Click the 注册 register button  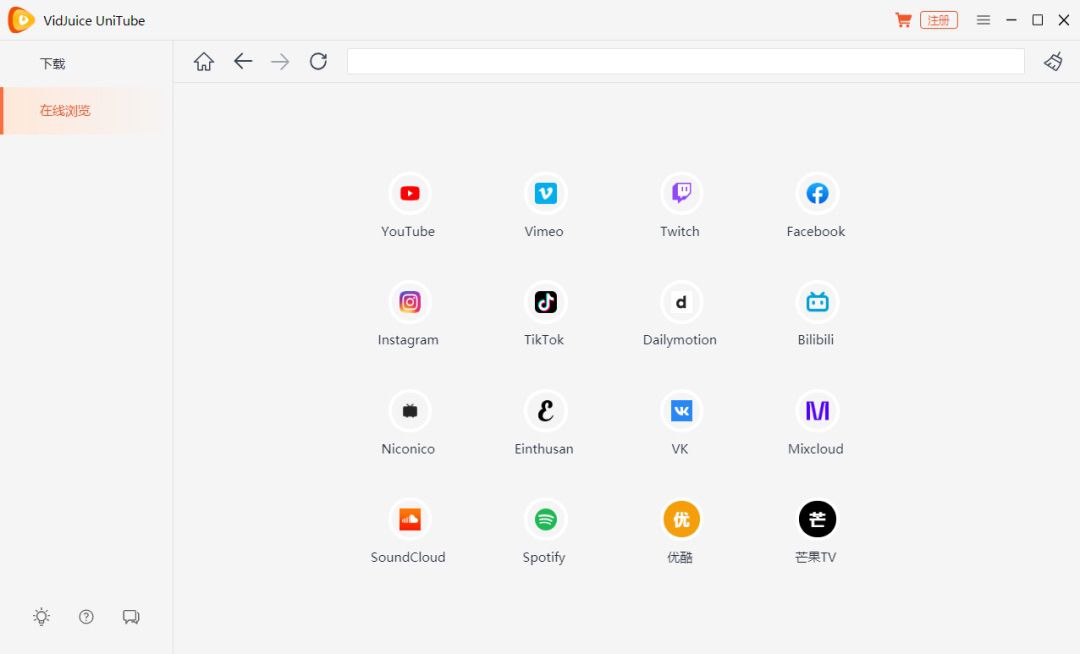tap(939, 20)
